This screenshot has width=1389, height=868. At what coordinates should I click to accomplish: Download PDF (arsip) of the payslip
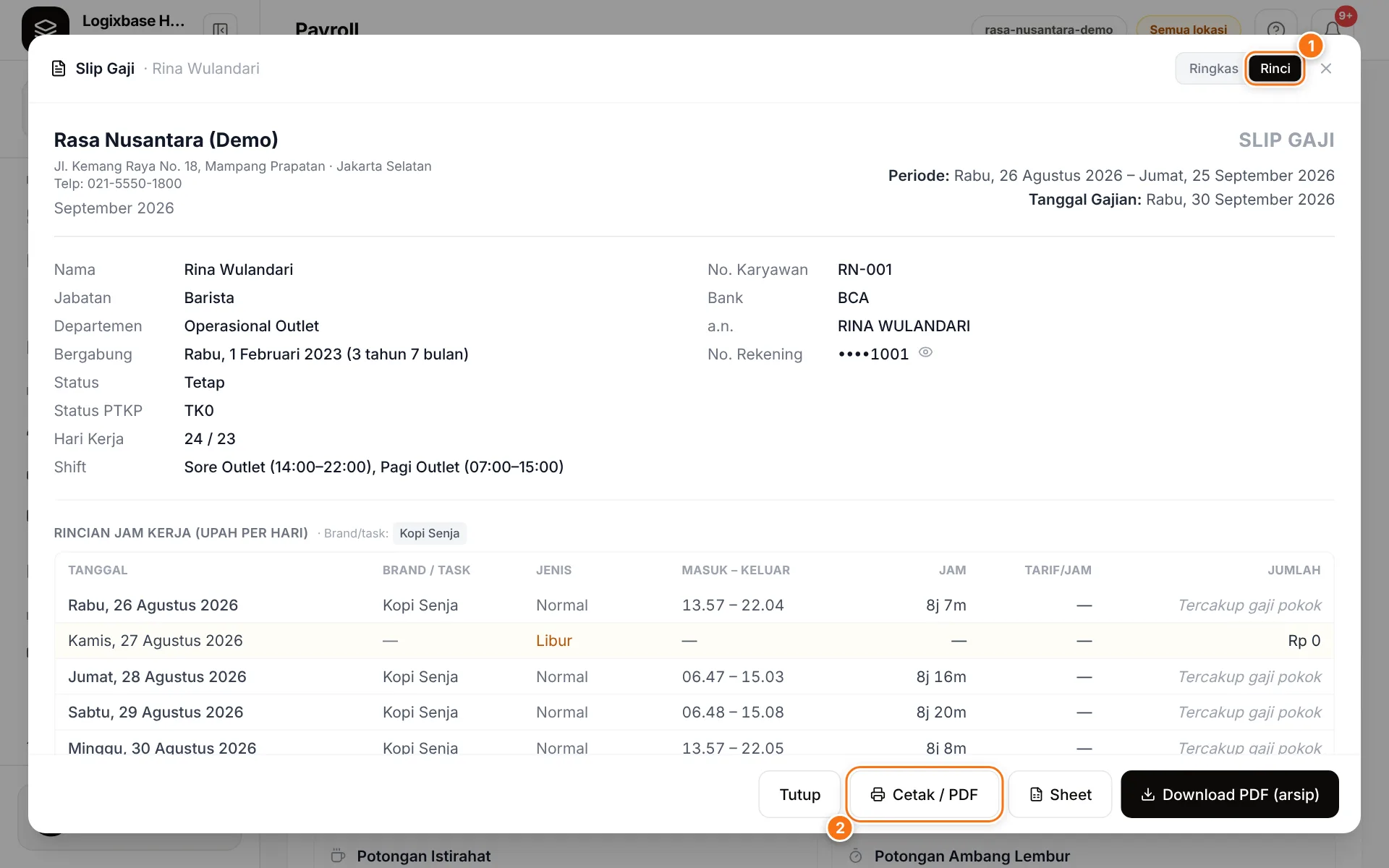1229,794
